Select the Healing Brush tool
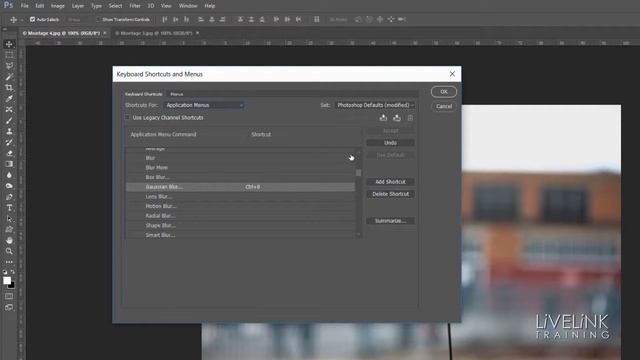The image size is (640, 360). click(x=9, y=109)
